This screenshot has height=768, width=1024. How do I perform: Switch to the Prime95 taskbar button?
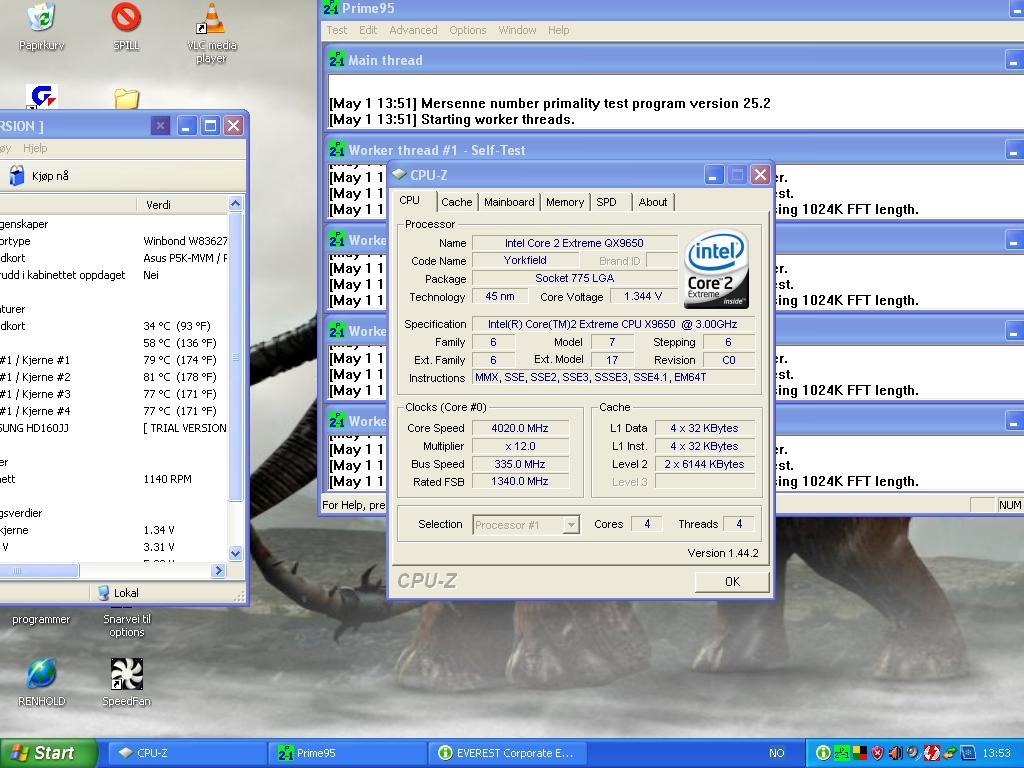pos(347,753)
